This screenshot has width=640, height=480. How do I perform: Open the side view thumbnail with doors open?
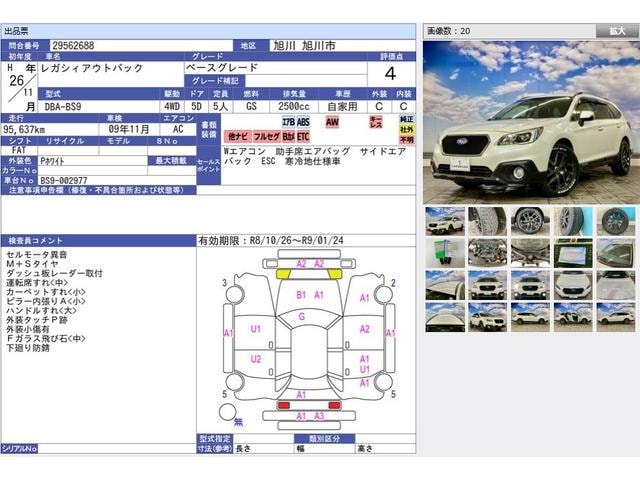click(x=573, y=317)
